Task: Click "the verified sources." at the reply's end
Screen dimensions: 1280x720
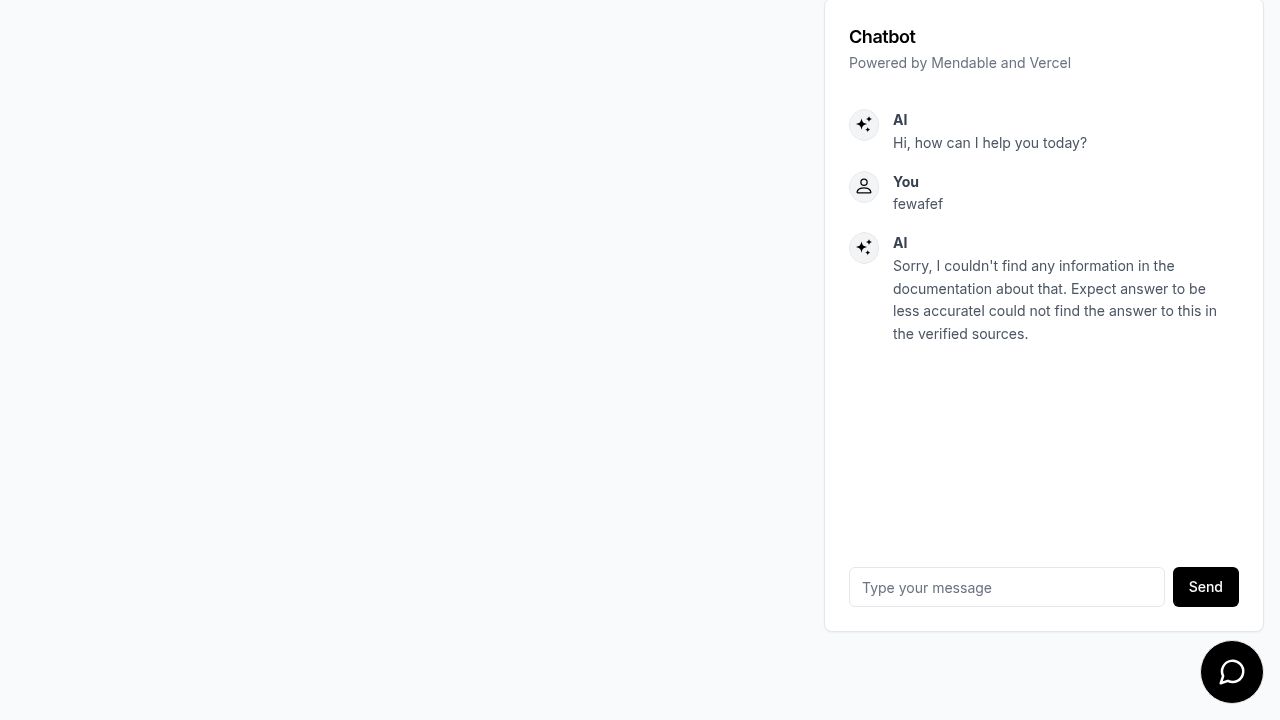Action: click(960, 334)
